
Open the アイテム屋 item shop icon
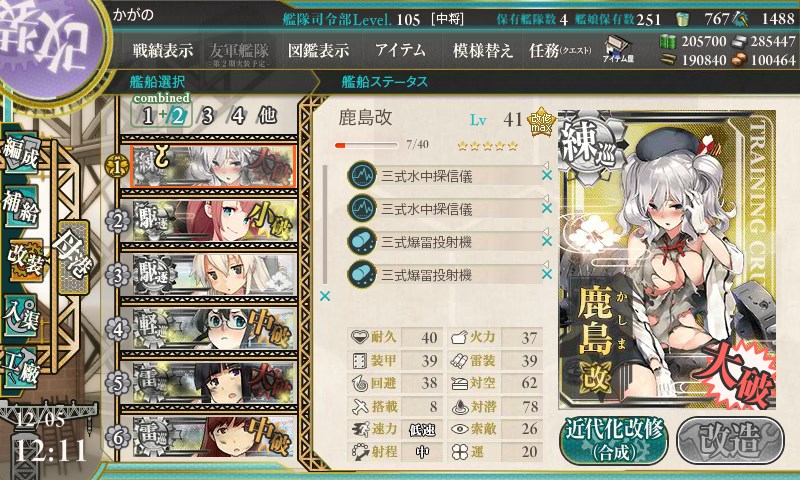[x=618, y=49]
